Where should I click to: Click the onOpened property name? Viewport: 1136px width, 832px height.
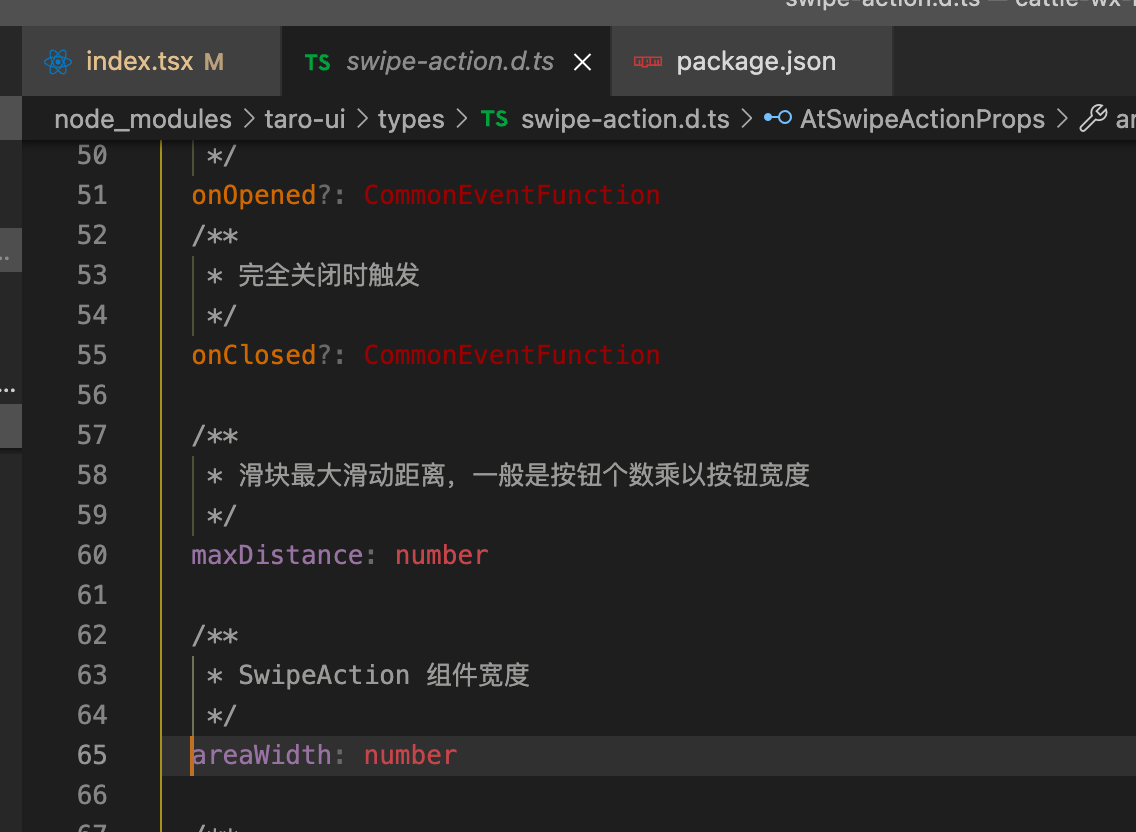[254, 195]
